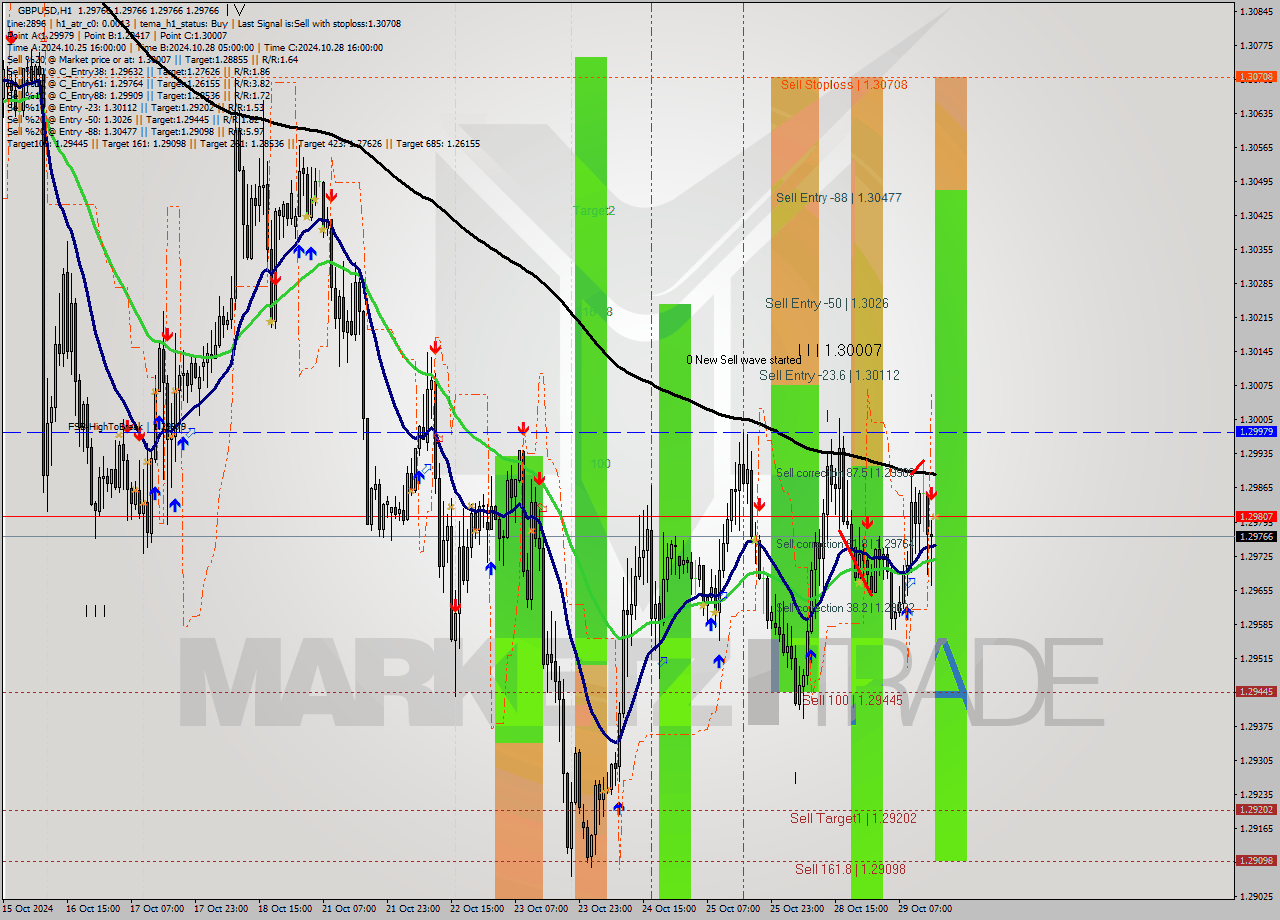Click the 1.30845 price scale value
Image resolution: width=1280 pixels, height=920 pixels.
1255,12
